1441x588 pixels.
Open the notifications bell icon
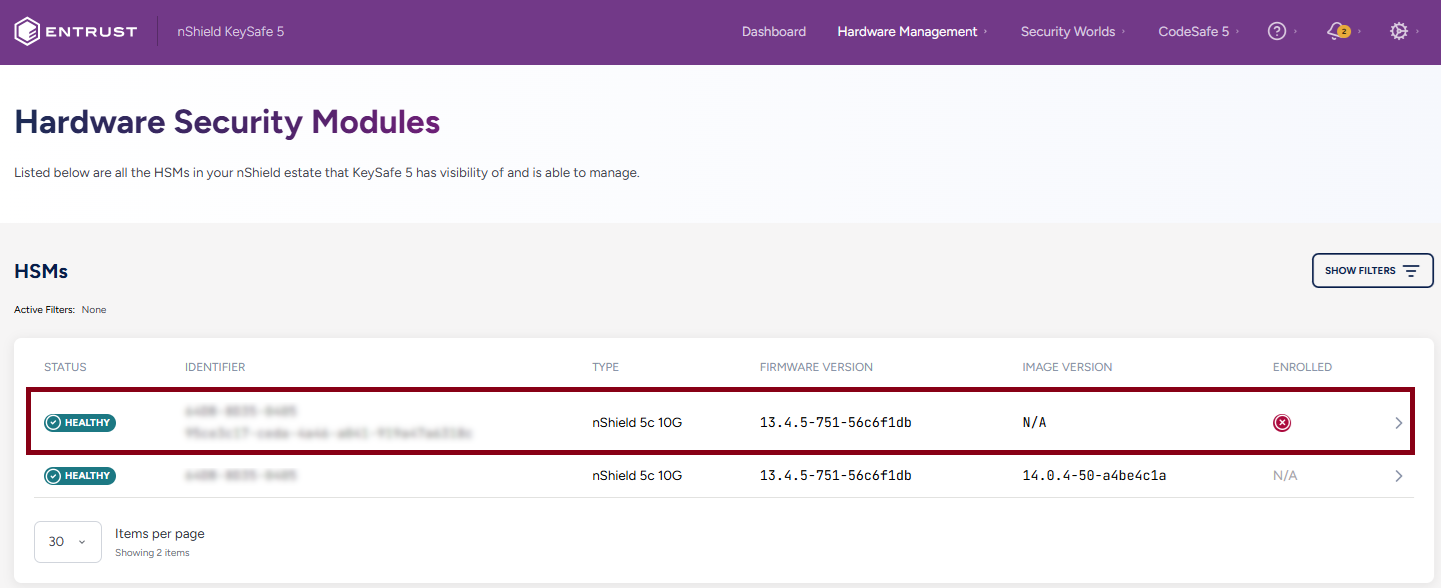click(1337, 32)
